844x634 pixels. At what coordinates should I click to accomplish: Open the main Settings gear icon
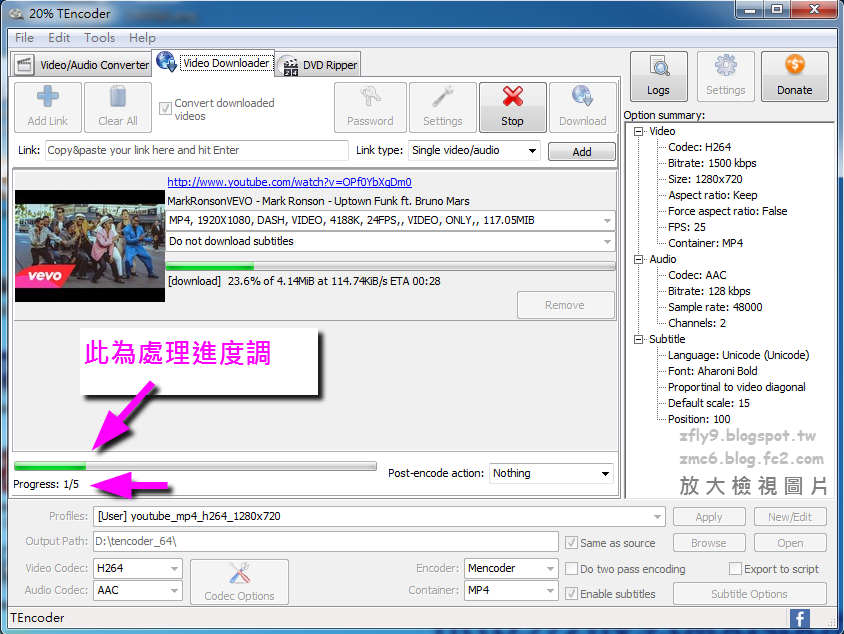pos(726,76)
